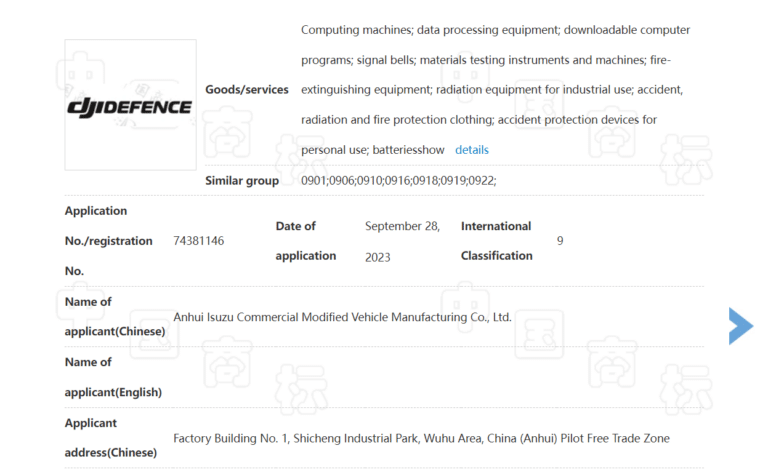Screen dimensions: 768x475
Task: Select the similar group codes starting 0901
Action: click(399, 180)
